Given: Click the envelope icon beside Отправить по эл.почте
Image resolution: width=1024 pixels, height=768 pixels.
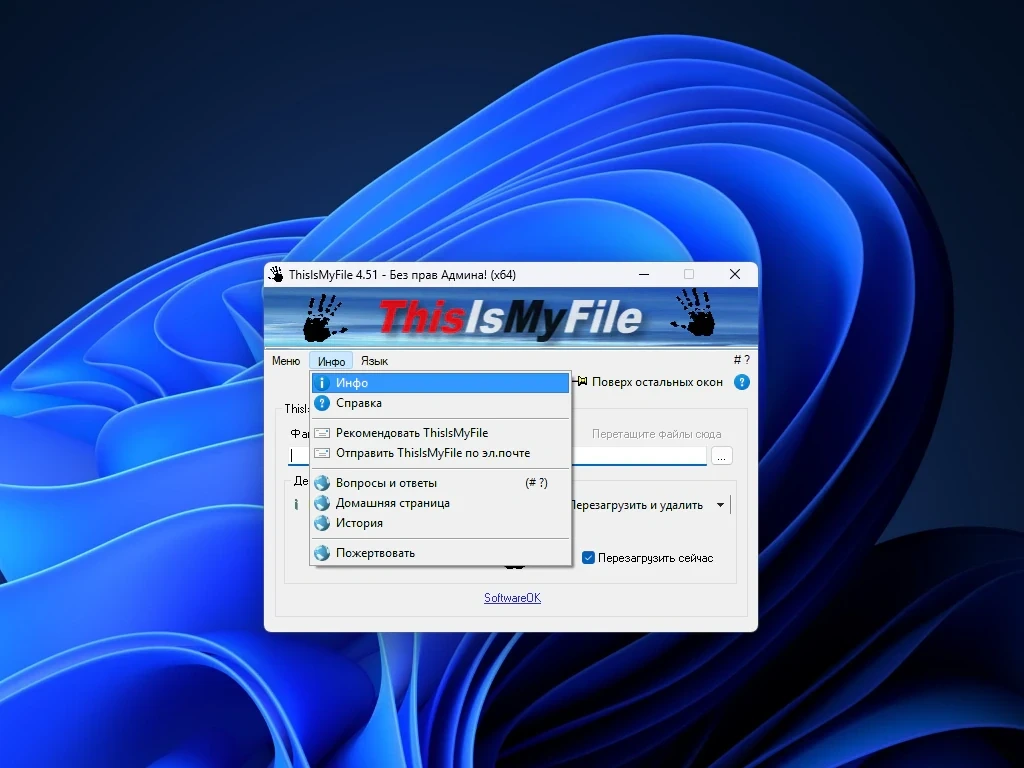Looking at the screenshot, I should click(322, 453).
